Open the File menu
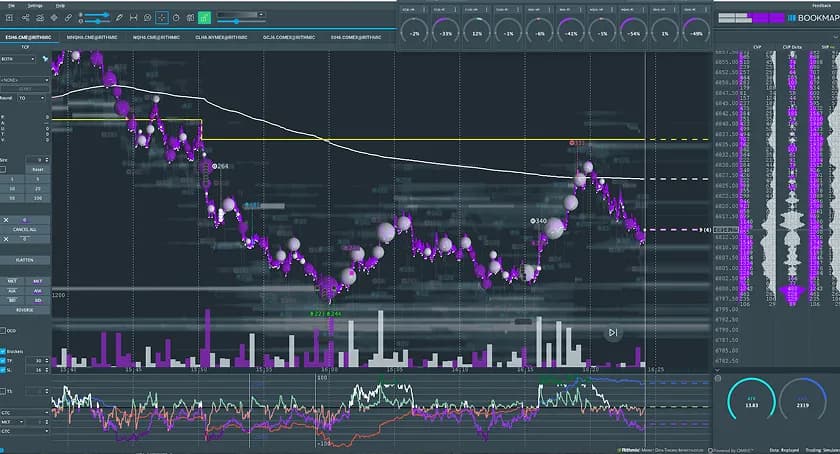Image resolution: width=840 pixels, height=454 pixels. [x=11, y=5]
